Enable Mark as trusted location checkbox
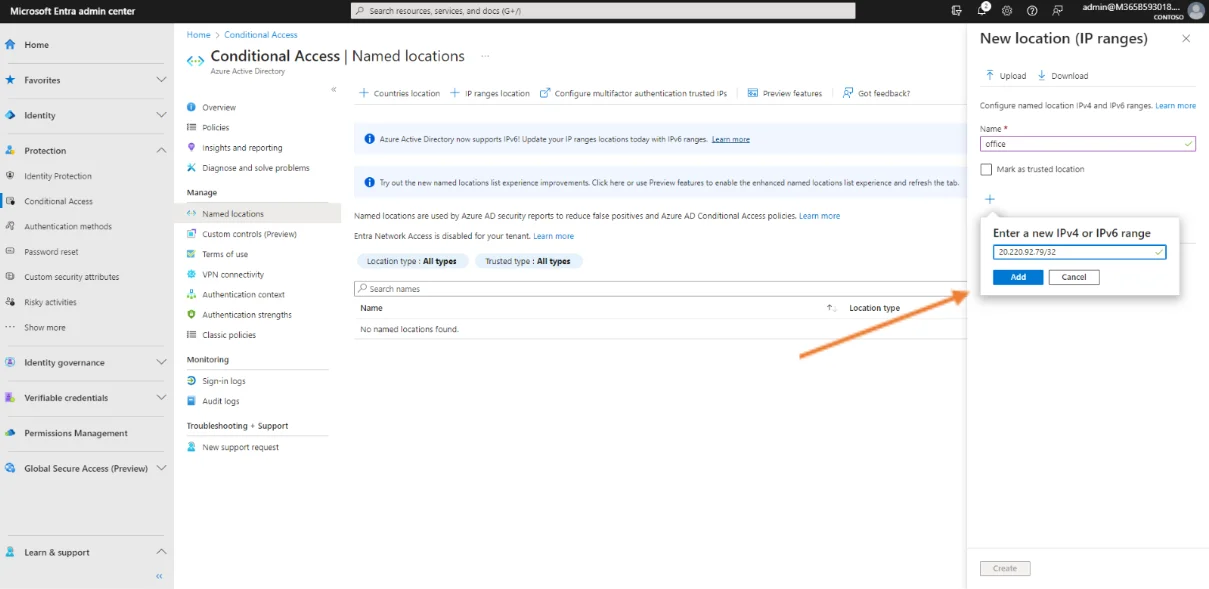This screenshot has width=1209, height=589. [987, 170]
